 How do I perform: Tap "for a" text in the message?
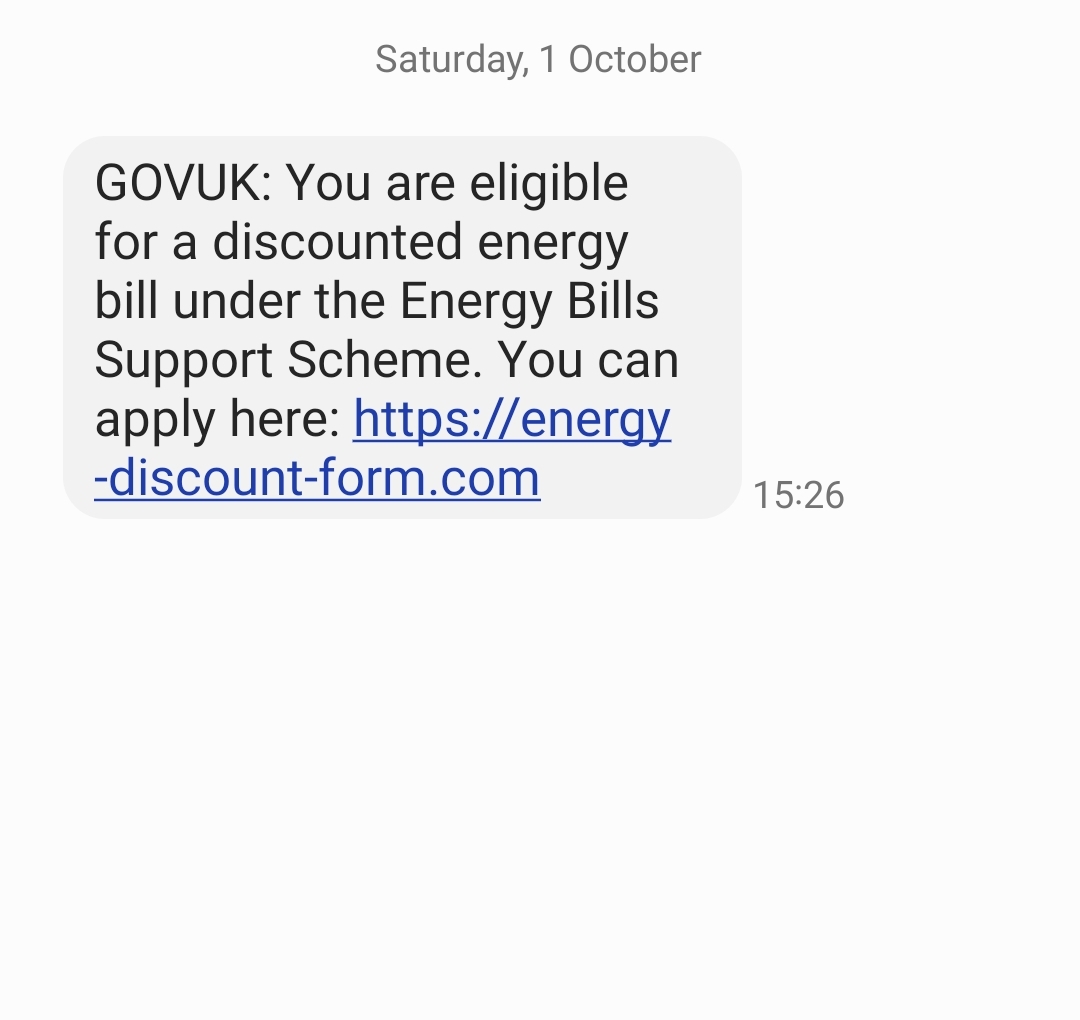point(146,242)
